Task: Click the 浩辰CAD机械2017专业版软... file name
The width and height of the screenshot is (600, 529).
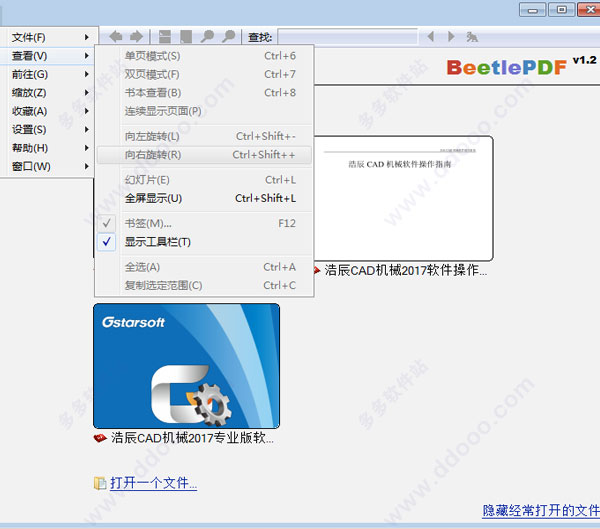Action: tap(192, 438)
